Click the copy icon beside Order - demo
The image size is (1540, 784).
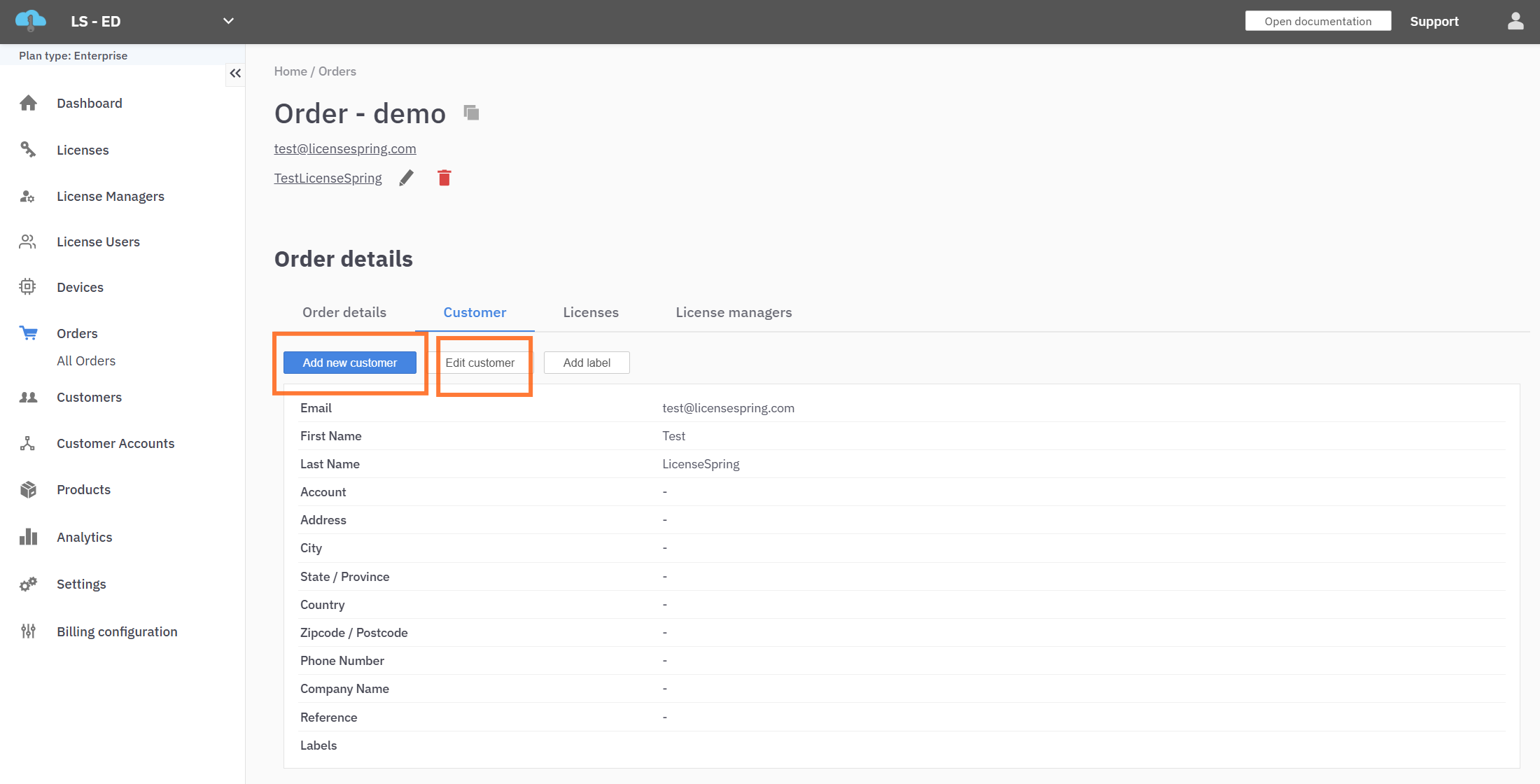coord(471,113)
